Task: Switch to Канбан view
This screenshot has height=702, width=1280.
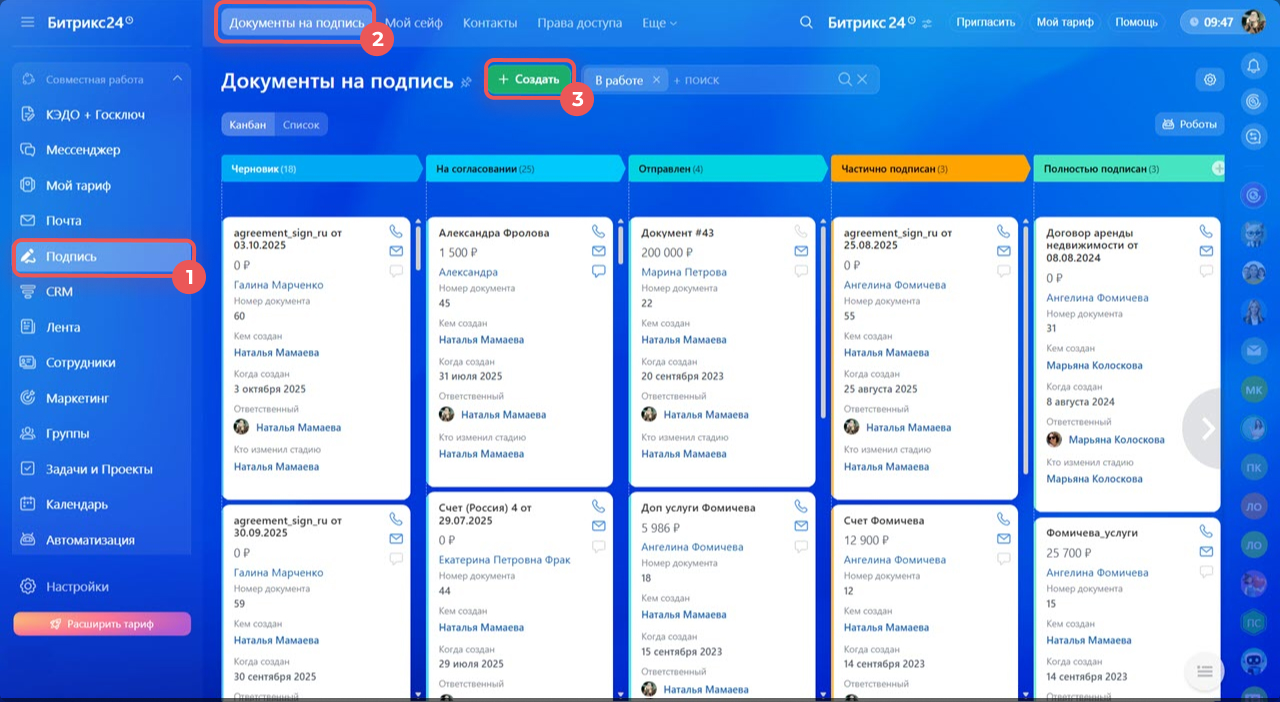Action: (x=248, y=125)
